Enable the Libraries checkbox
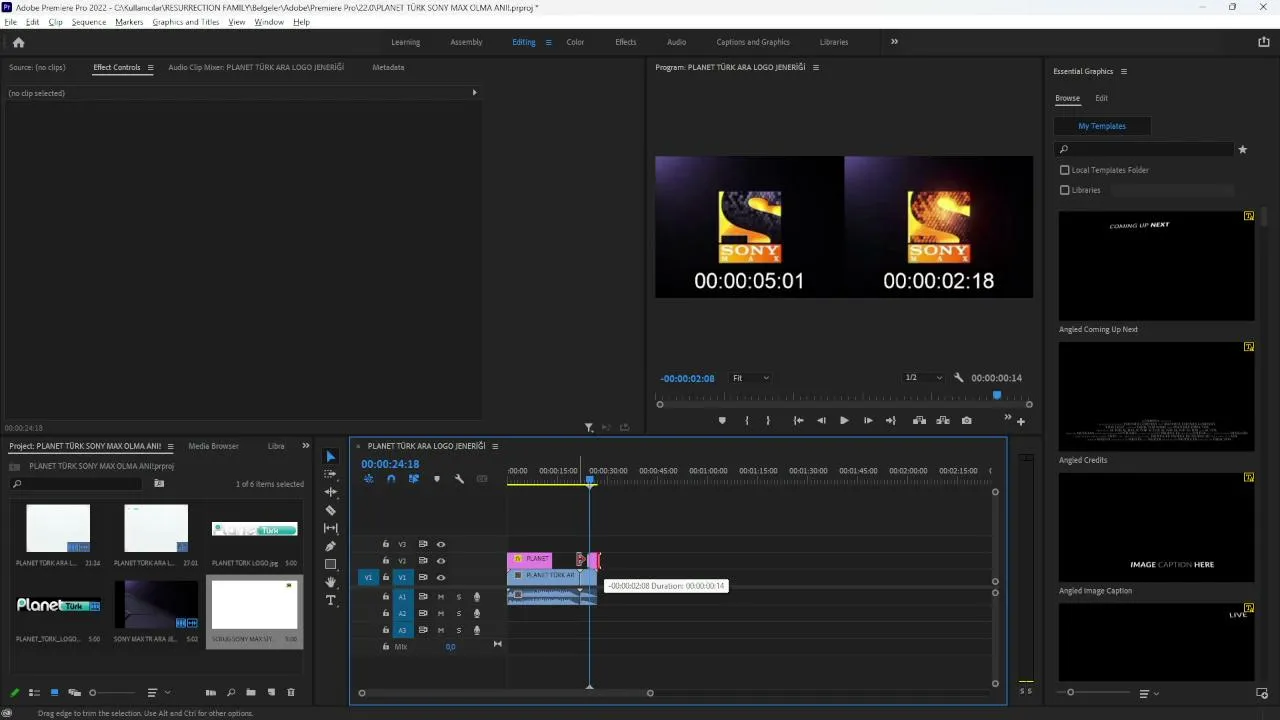 (1065, 190)
